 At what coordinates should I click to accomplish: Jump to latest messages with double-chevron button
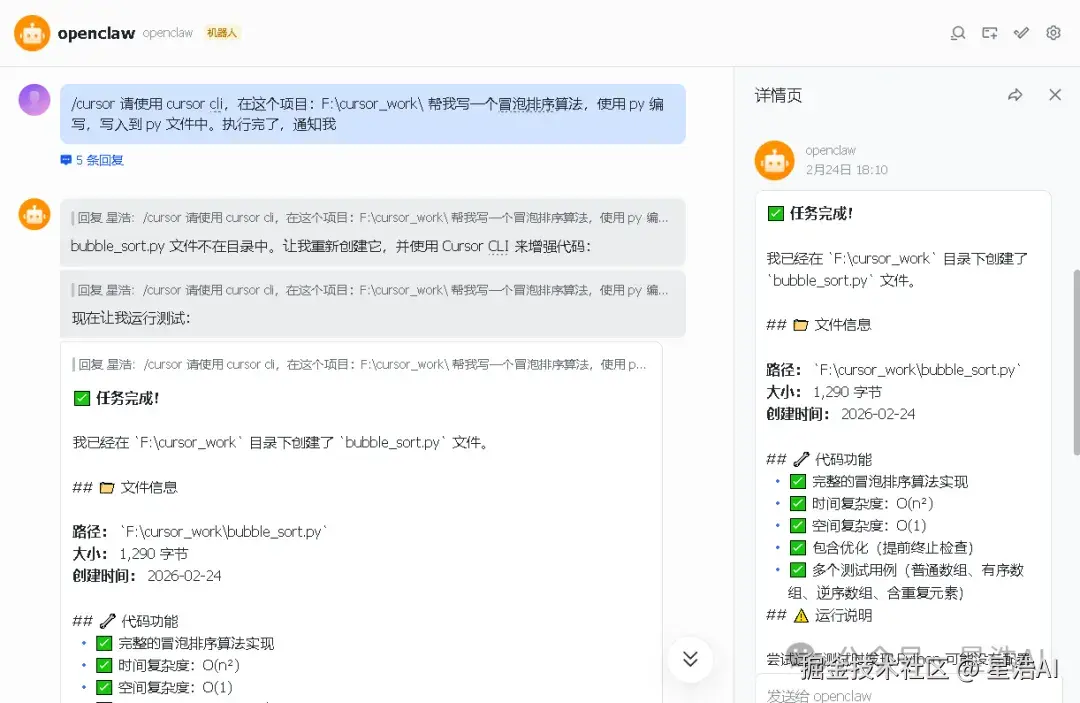tap(690, 659)
